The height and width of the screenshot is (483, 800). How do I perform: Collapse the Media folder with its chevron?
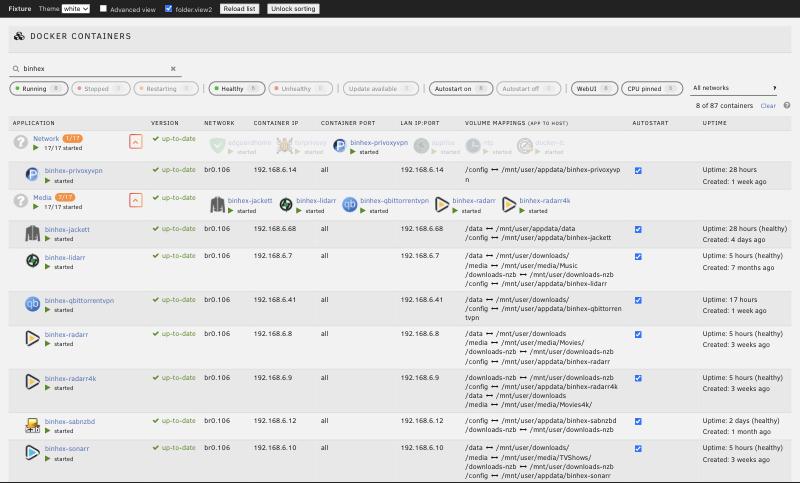pyautogui.click(x=136, y=200)
